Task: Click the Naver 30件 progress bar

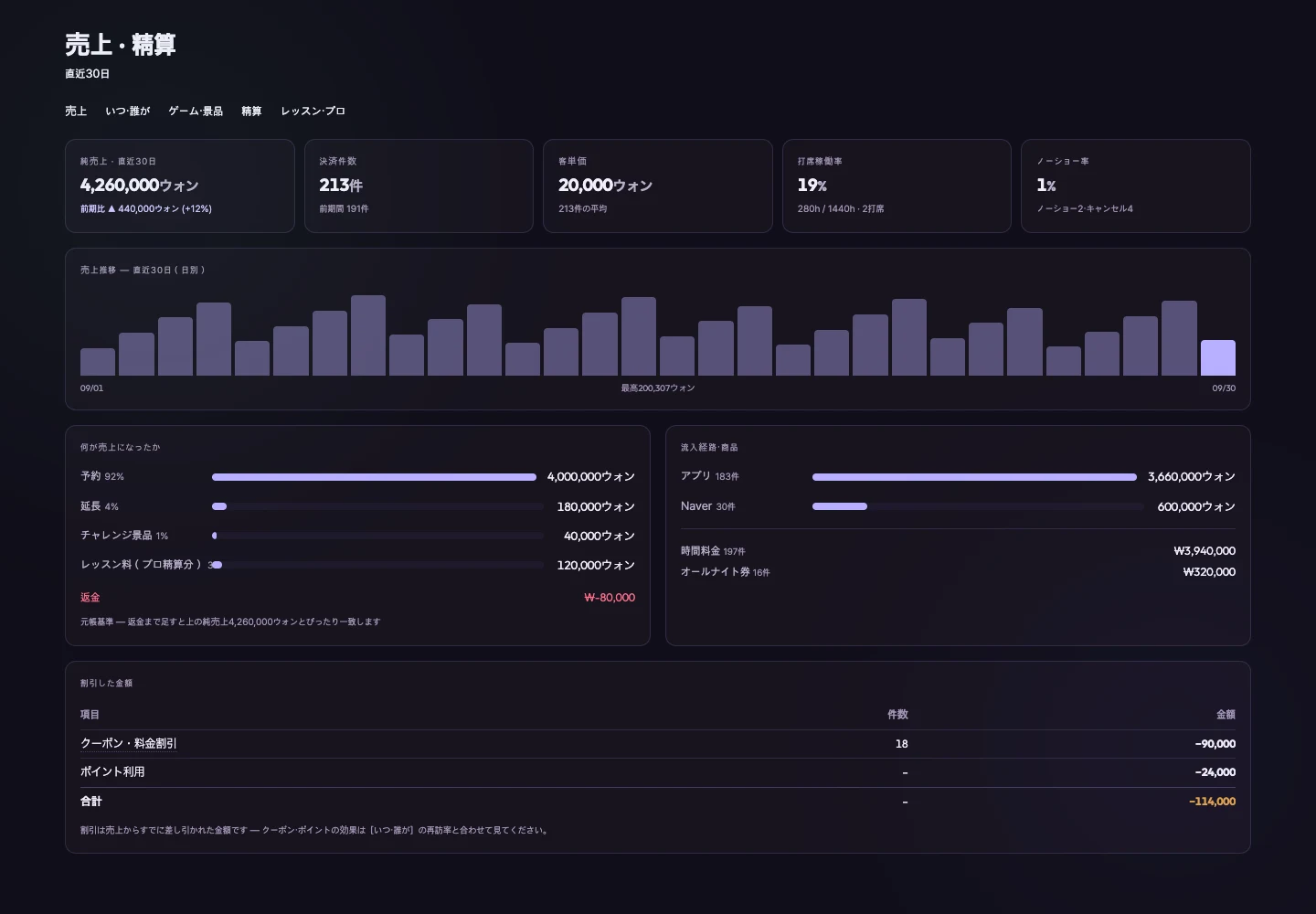Action: point(978,506)
